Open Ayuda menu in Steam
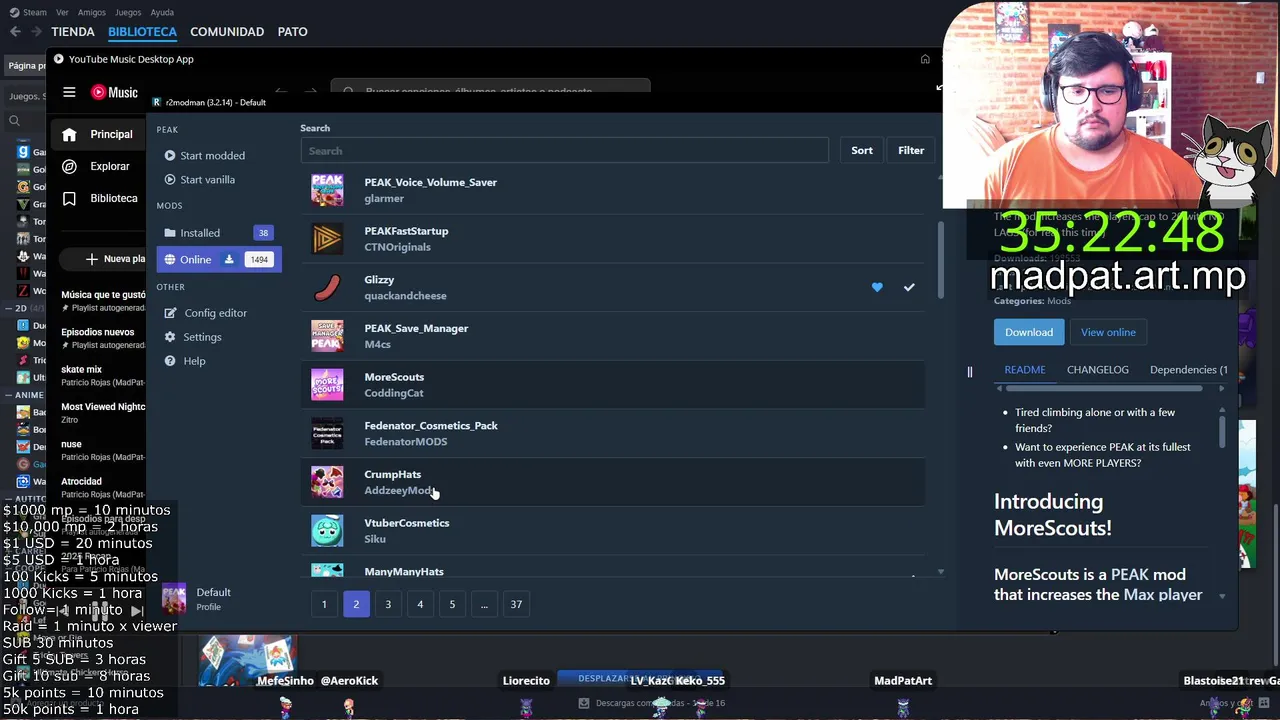The image size is (1280, 720). pyautogui.click(x=161, y=12)
